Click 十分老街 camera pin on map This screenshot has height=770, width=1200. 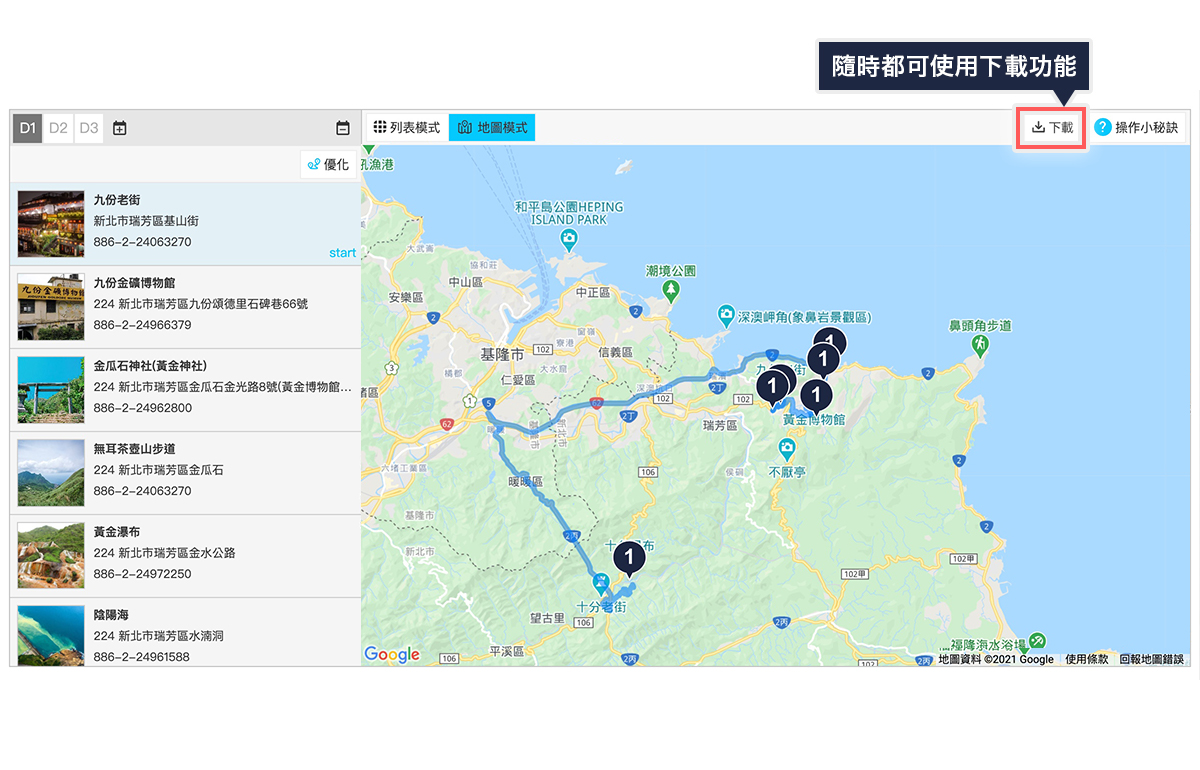coord(602,583)
